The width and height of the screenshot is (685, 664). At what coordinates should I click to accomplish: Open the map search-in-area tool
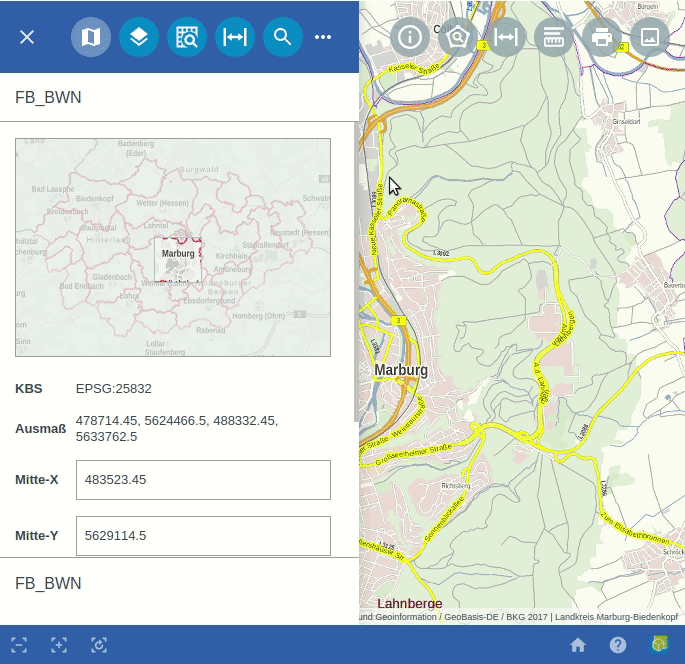[187, 37]
